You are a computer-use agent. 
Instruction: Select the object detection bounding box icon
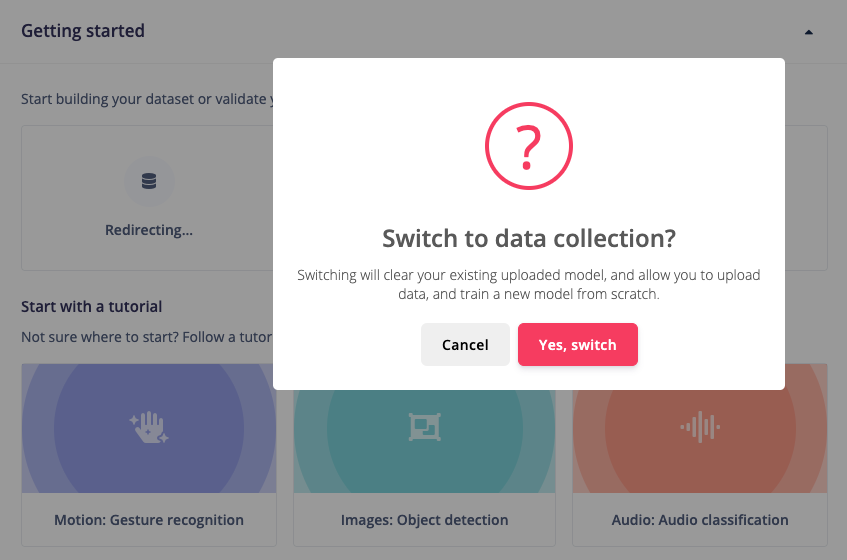click(425, 427)
